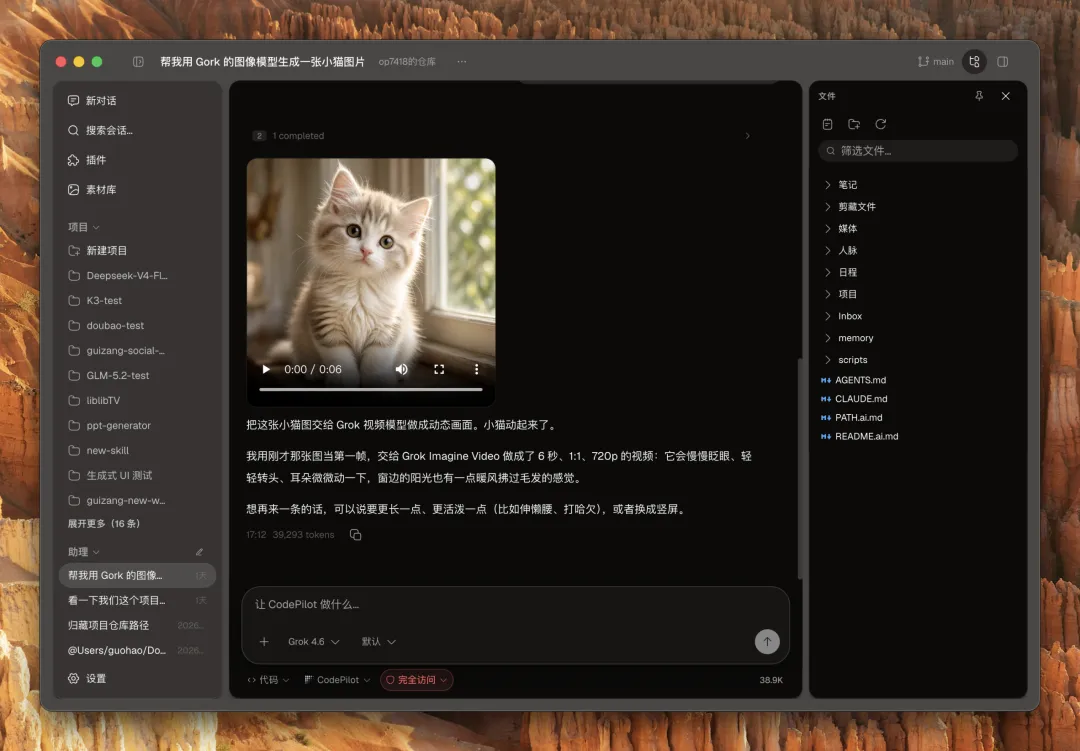
Task: Focus the 筛选文件 filter field
Action: [917, 151]
